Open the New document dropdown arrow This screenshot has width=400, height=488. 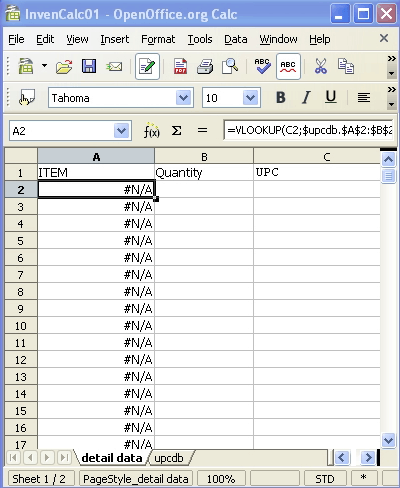coord(44,65)
